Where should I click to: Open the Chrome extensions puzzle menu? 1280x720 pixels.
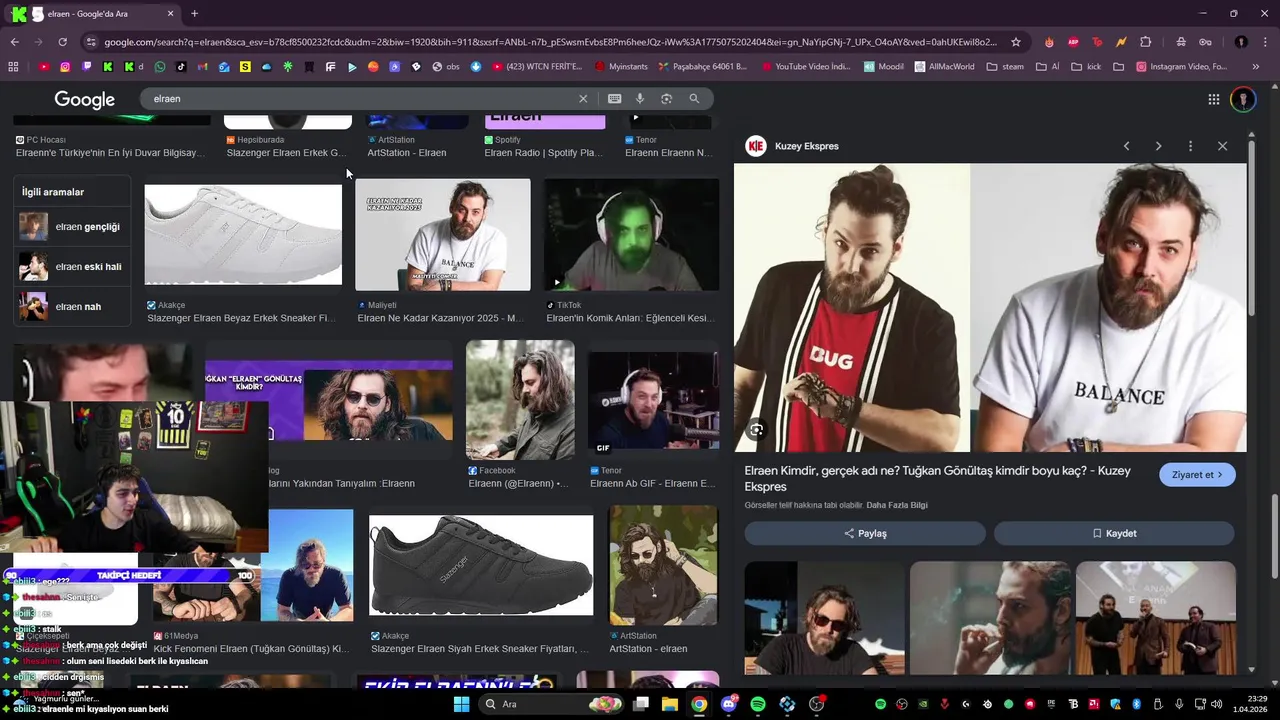[x=1146, y=42]
